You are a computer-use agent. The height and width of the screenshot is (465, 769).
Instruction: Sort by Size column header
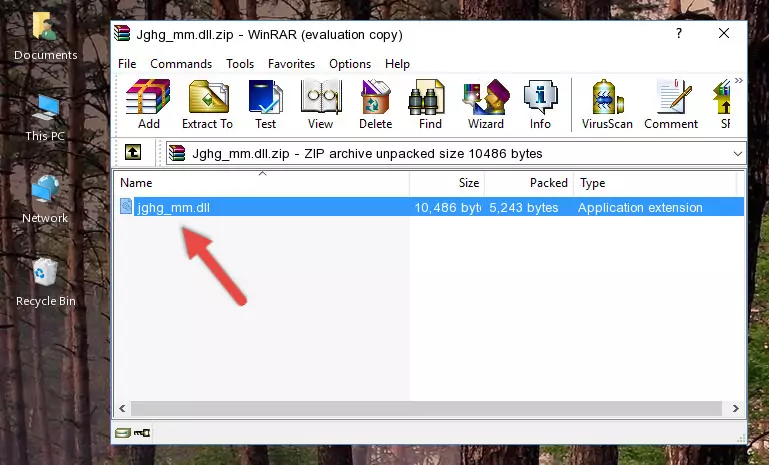[447, 183]
